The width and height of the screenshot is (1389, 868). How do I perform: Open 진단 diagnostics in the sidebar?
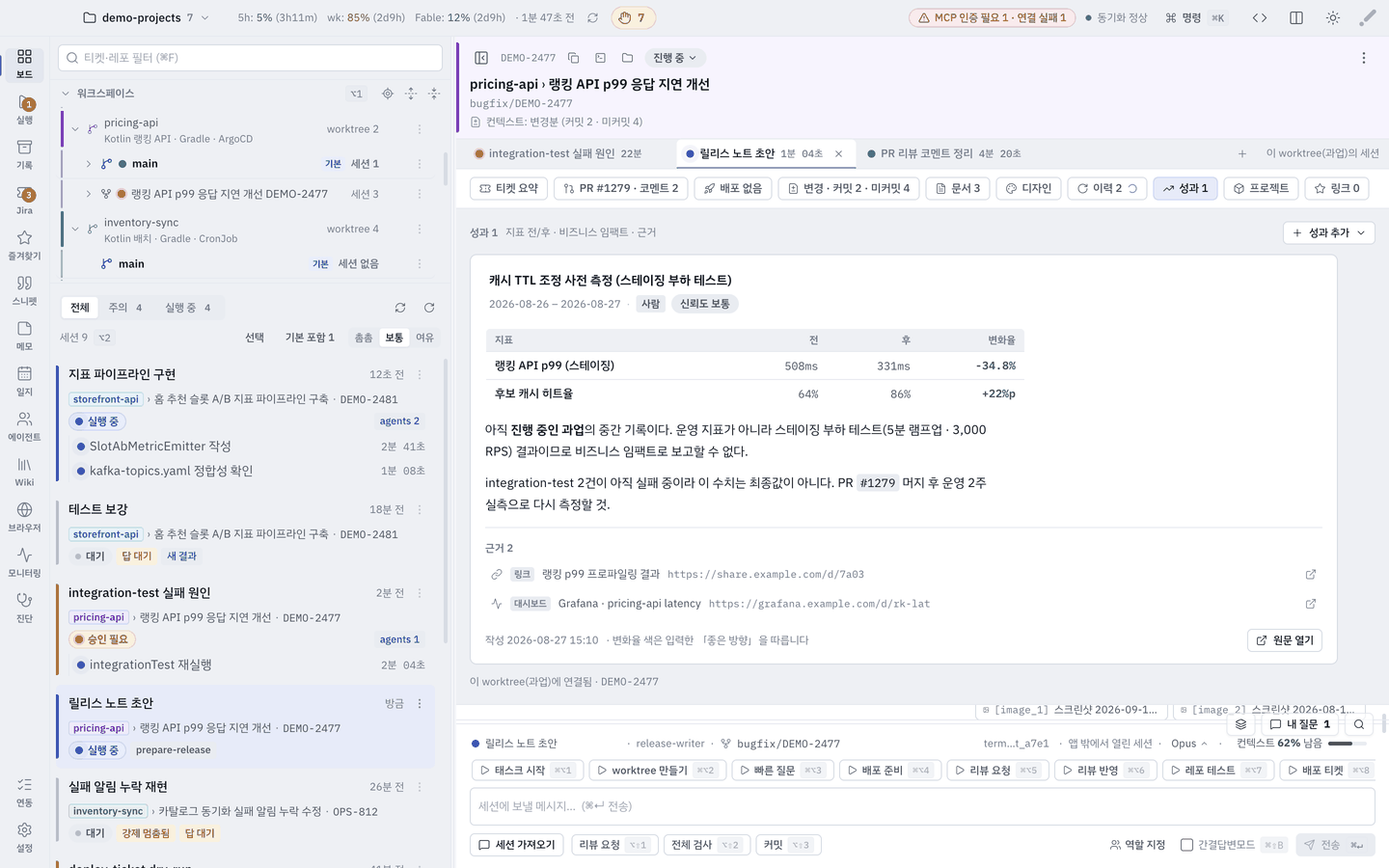pos(24,609)
